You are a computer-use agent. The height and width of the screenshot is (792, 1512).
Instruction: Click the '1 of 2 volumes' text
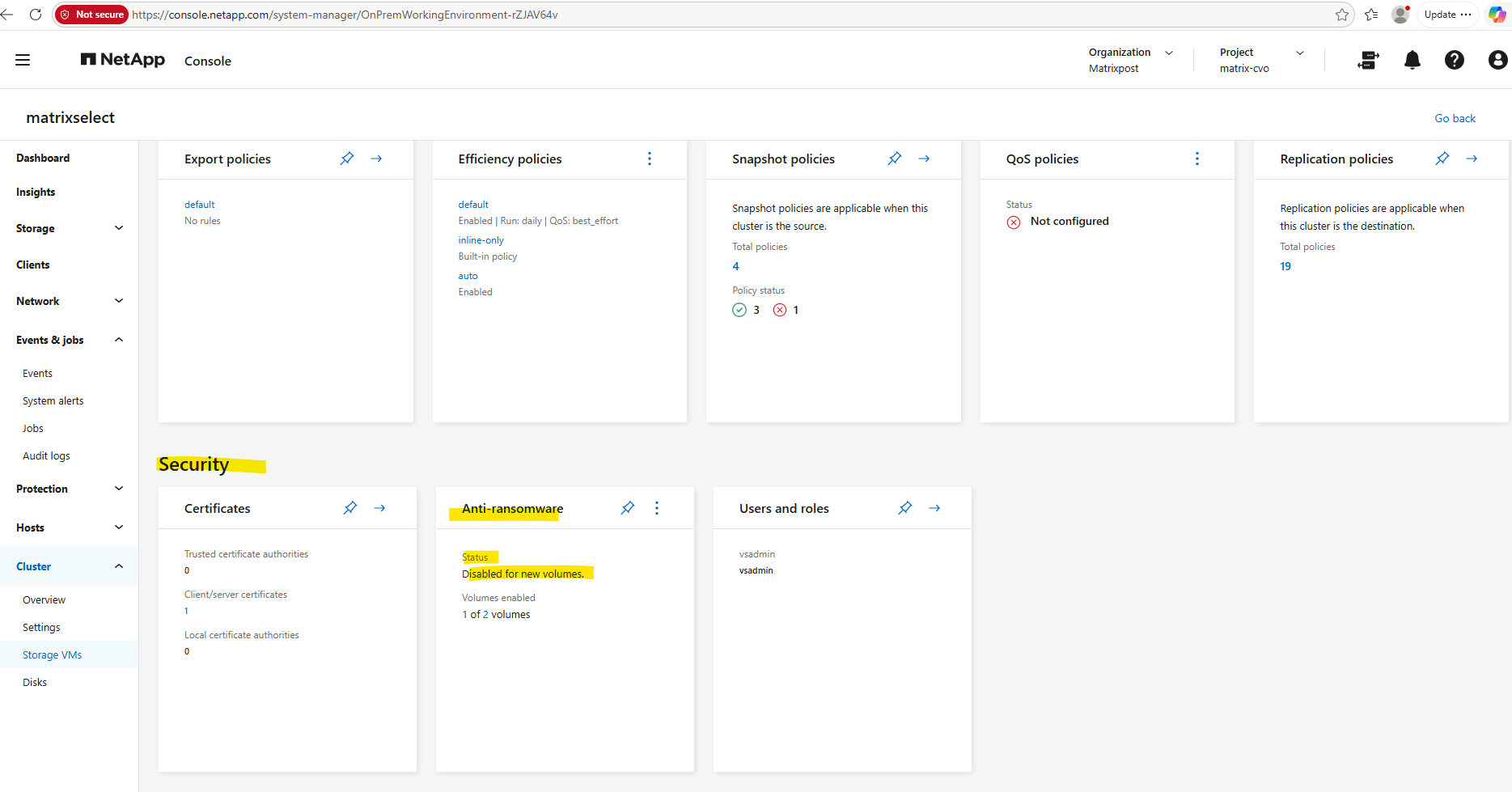point(497,615)
